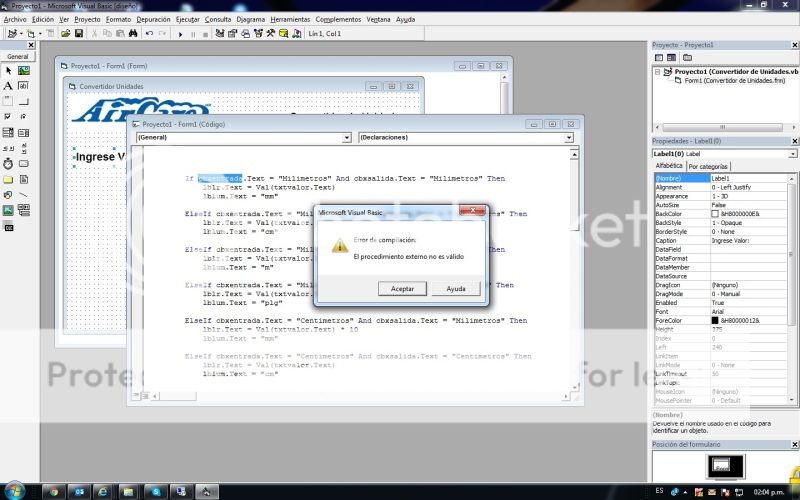Open the Depuración menu

point(153,19)
